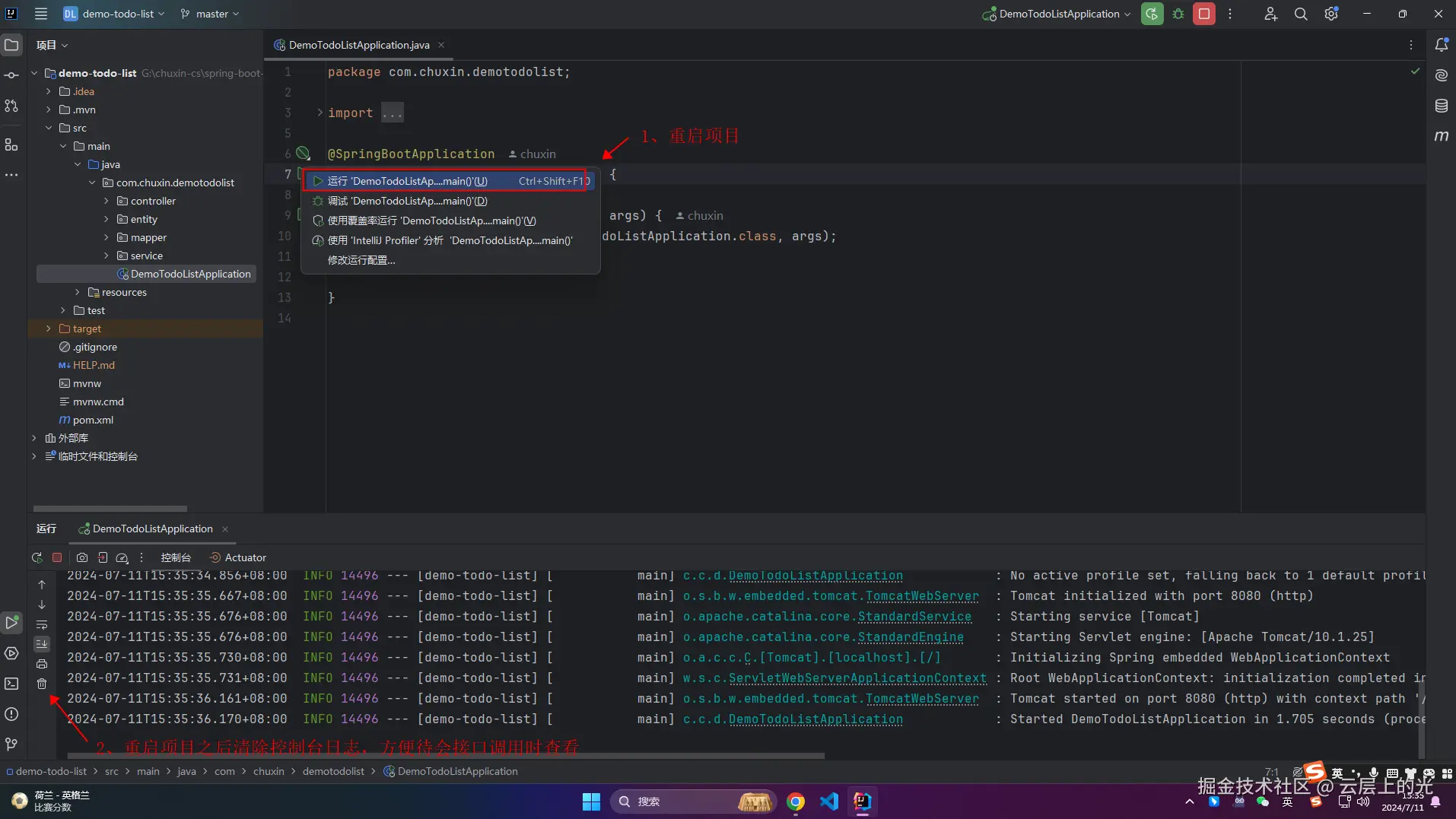1456x819 pixels.
Task: Open the Database tool window
Action: (x=1441, y=106)
